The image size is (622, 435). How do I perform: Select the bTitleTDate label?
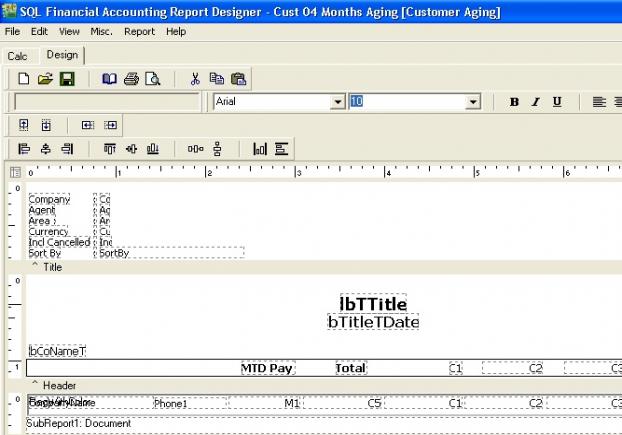(373, 322)
